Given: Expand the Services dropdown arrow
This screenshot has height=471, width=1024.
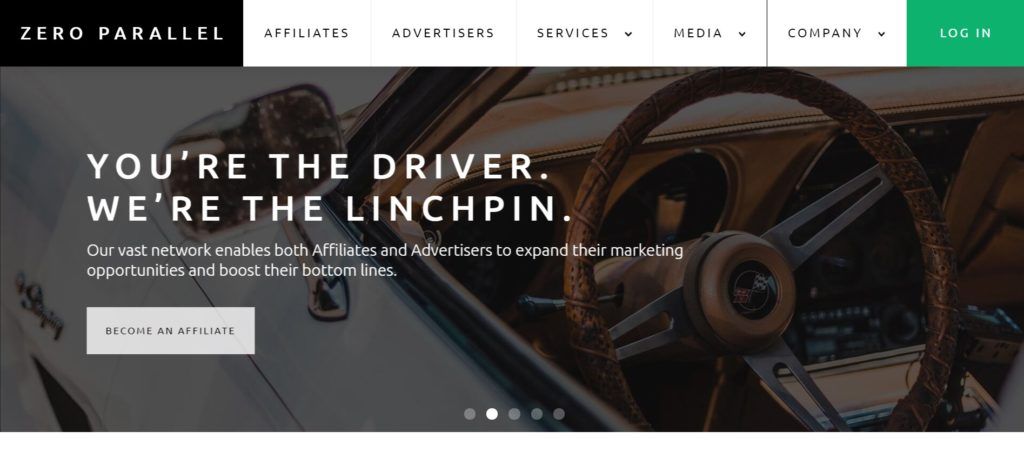Looking at the screenshot, I should (x=628, y=34).
